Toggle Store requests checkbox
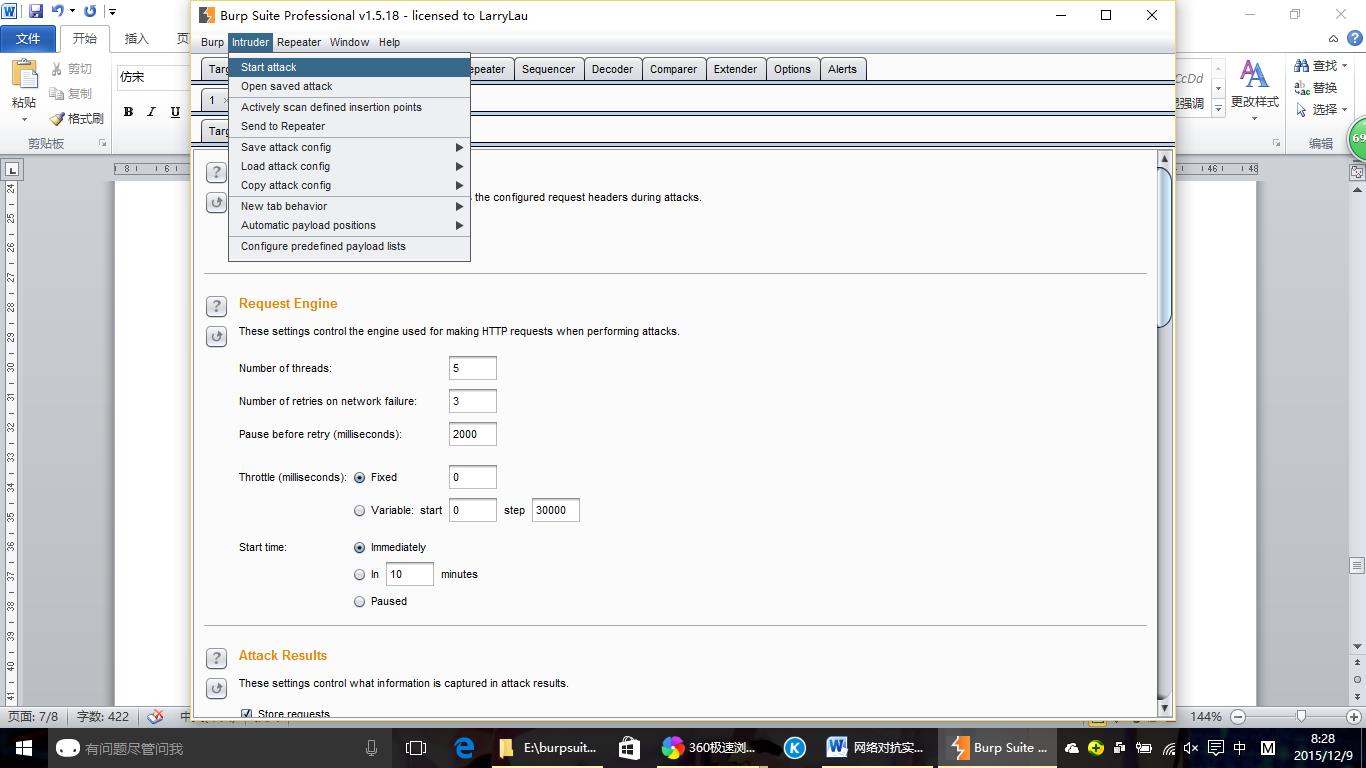 246,713
